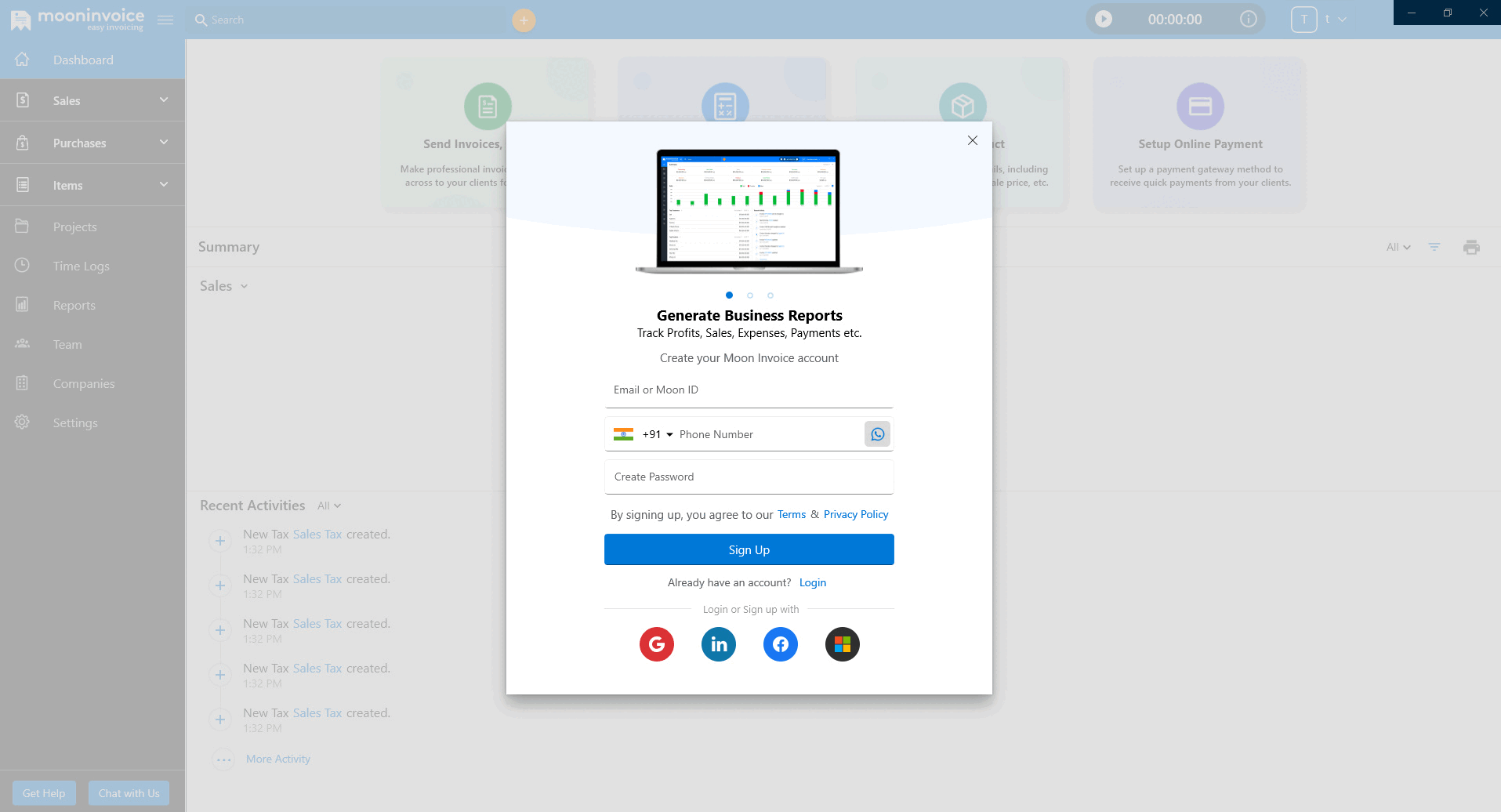Click the Setup Online Payment card icon
The image size is (1501, 812).
pyautogui.click(x=1200, y=106)
